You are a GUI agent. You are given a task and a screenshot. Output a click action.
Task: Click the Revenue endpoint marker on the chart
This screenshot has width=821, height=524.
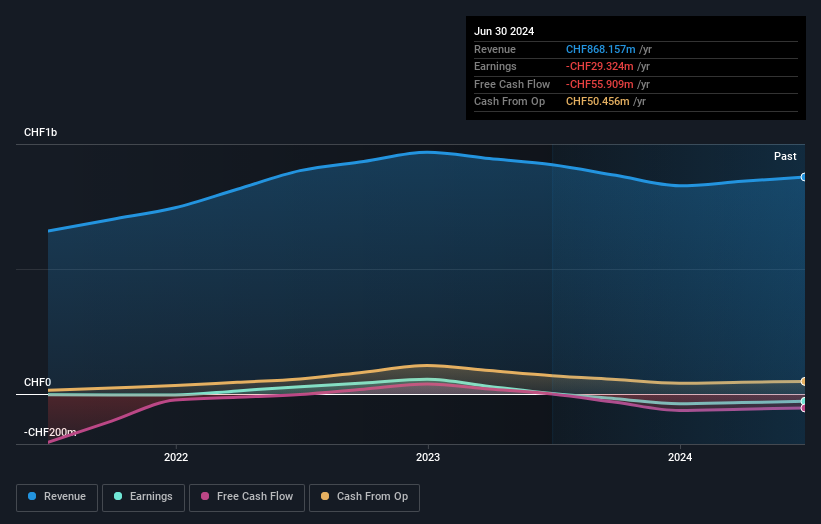pos(804,177)
